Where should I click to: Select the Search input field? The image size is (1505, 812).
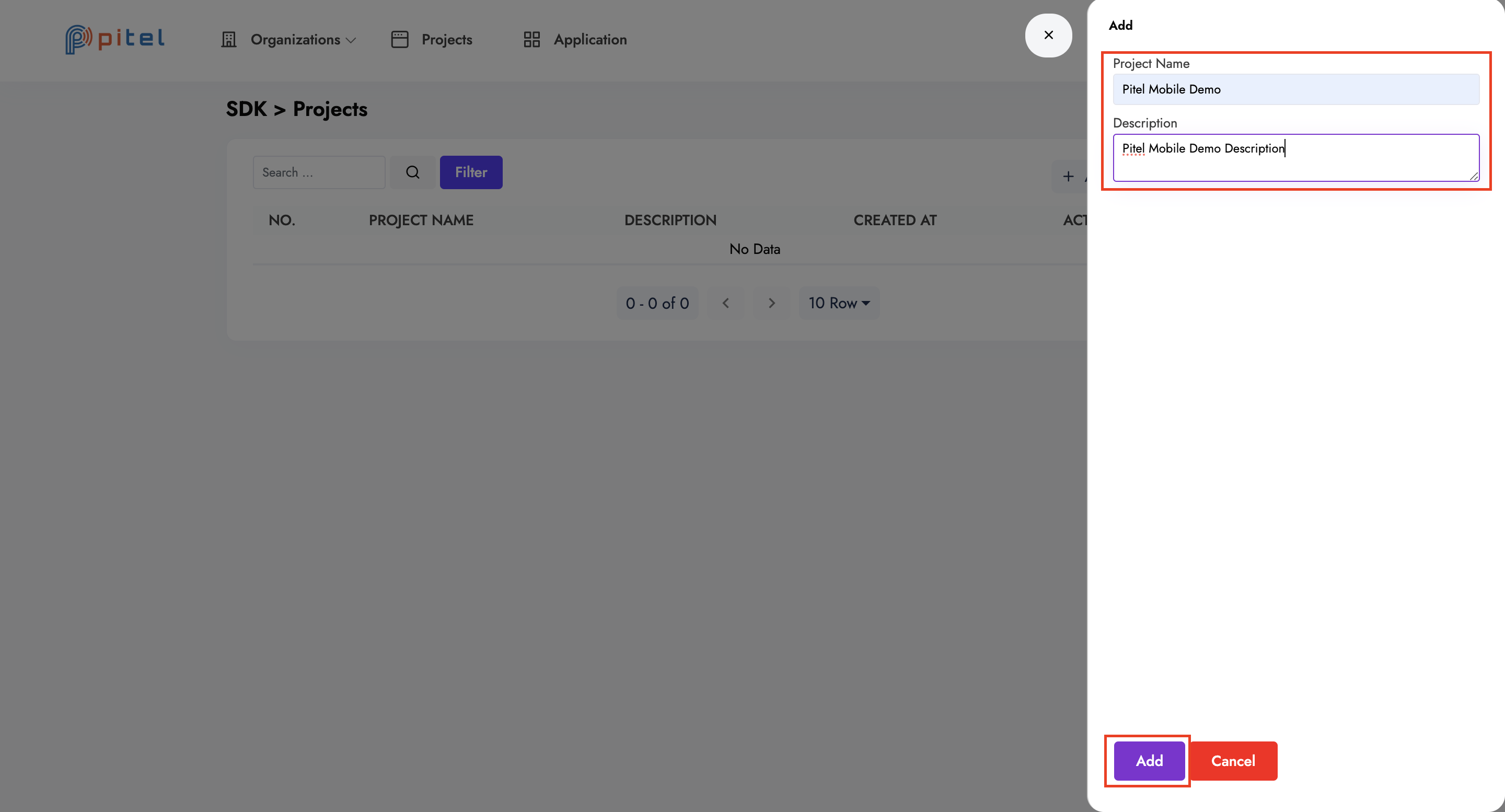[318, 172]
